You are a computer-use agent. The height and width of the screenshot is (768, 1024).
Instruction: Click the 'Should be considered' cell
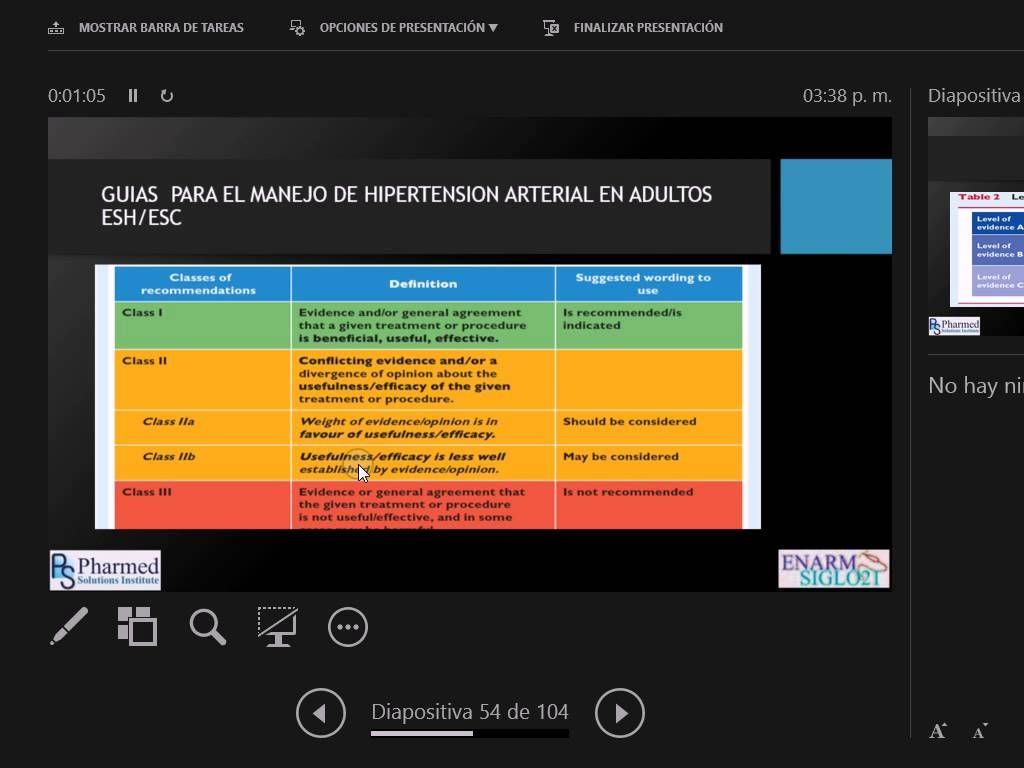(x=648, y=427)
